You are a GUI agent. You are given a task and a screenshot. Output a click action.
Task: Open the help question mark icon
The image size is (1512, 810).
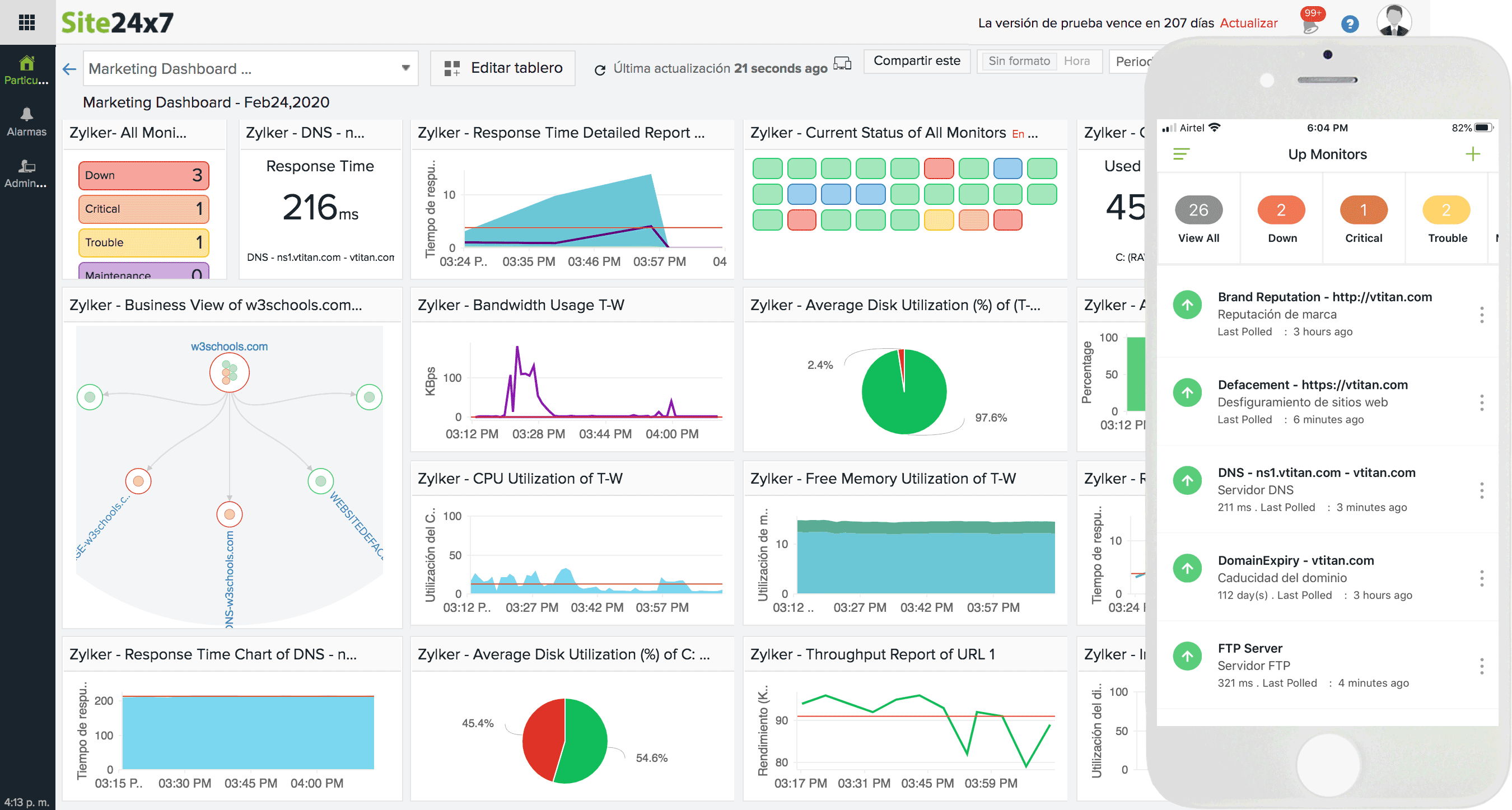point(1350,24)
